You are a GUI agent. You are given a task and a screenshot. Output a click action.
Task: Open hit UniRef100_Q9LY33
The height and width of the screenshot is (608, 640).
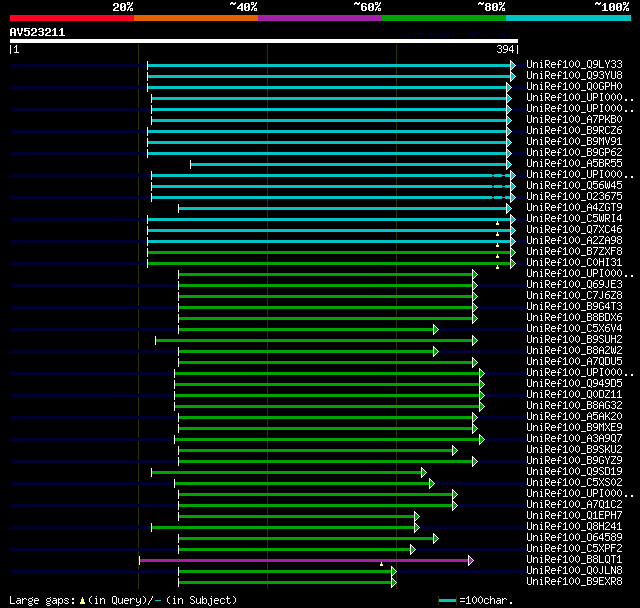point(574,64)
